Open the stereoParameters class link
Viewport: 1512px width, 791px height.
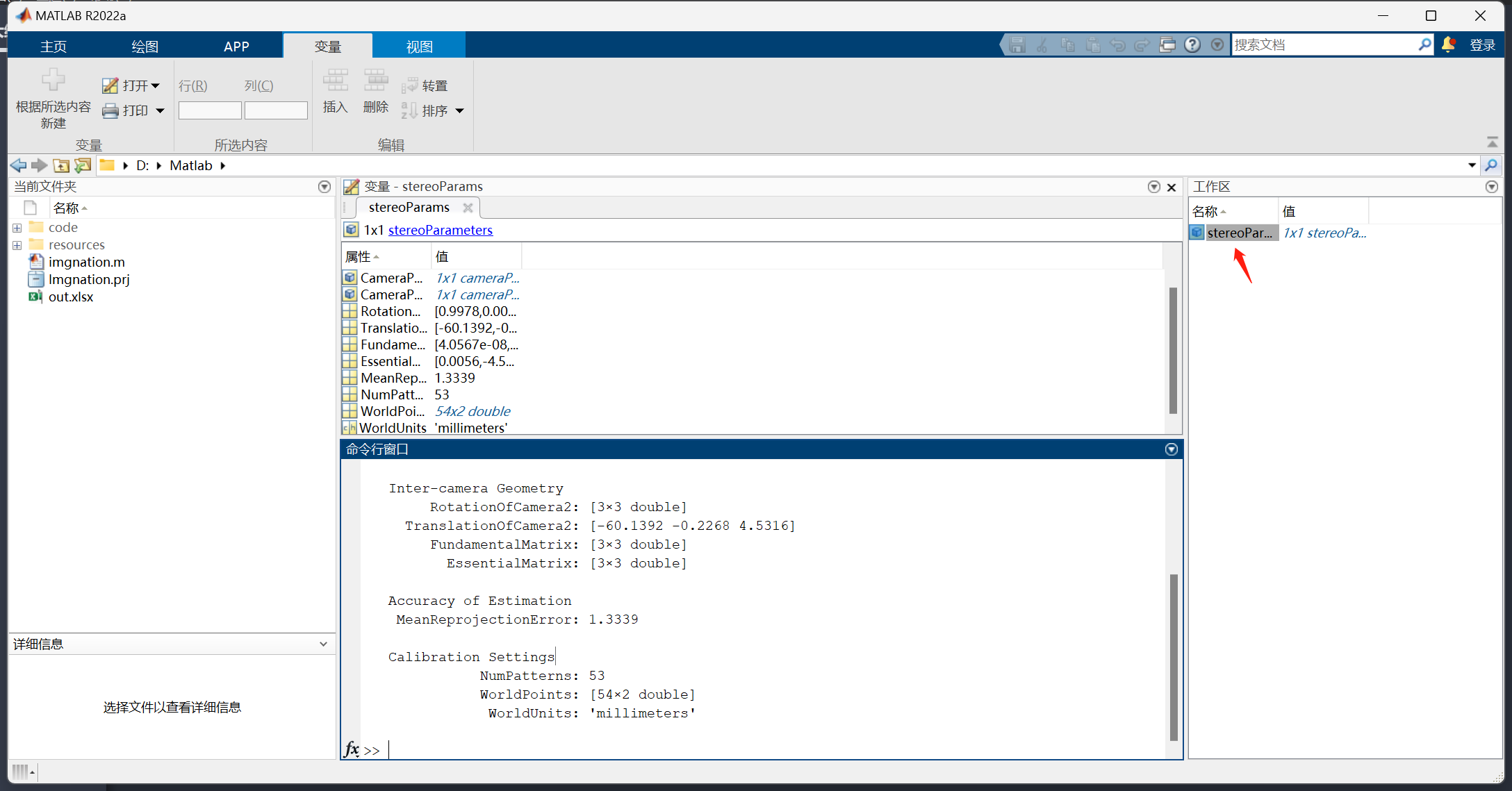point(441,230)
